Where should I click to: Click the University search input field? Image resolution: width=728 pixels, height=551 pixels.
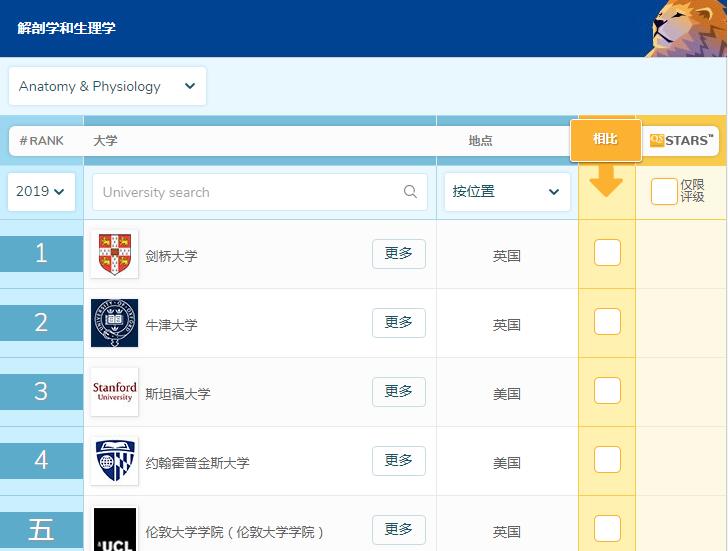click(250, 192)
